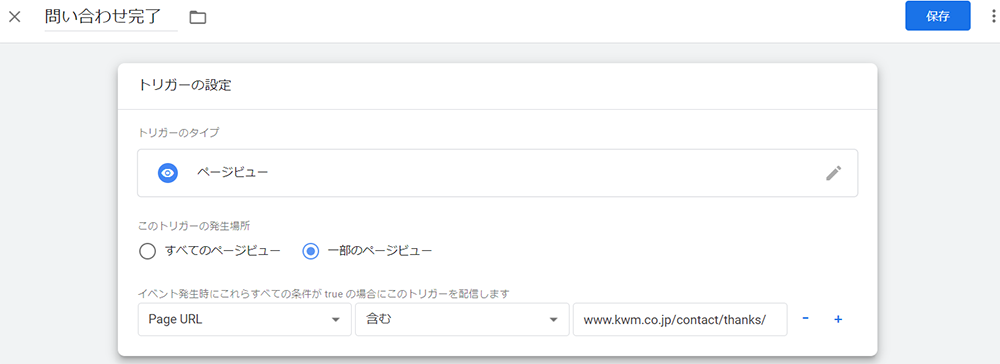The width and height of the screenshot is (1000, 364).
Task: Click the 保存 save button
Action: click(x=938, y=16)
